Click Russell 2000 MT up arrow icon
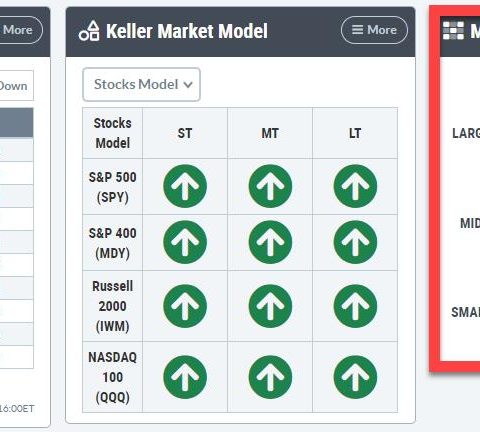Screen dimensions: 480x432 click(x=270, y=306)
